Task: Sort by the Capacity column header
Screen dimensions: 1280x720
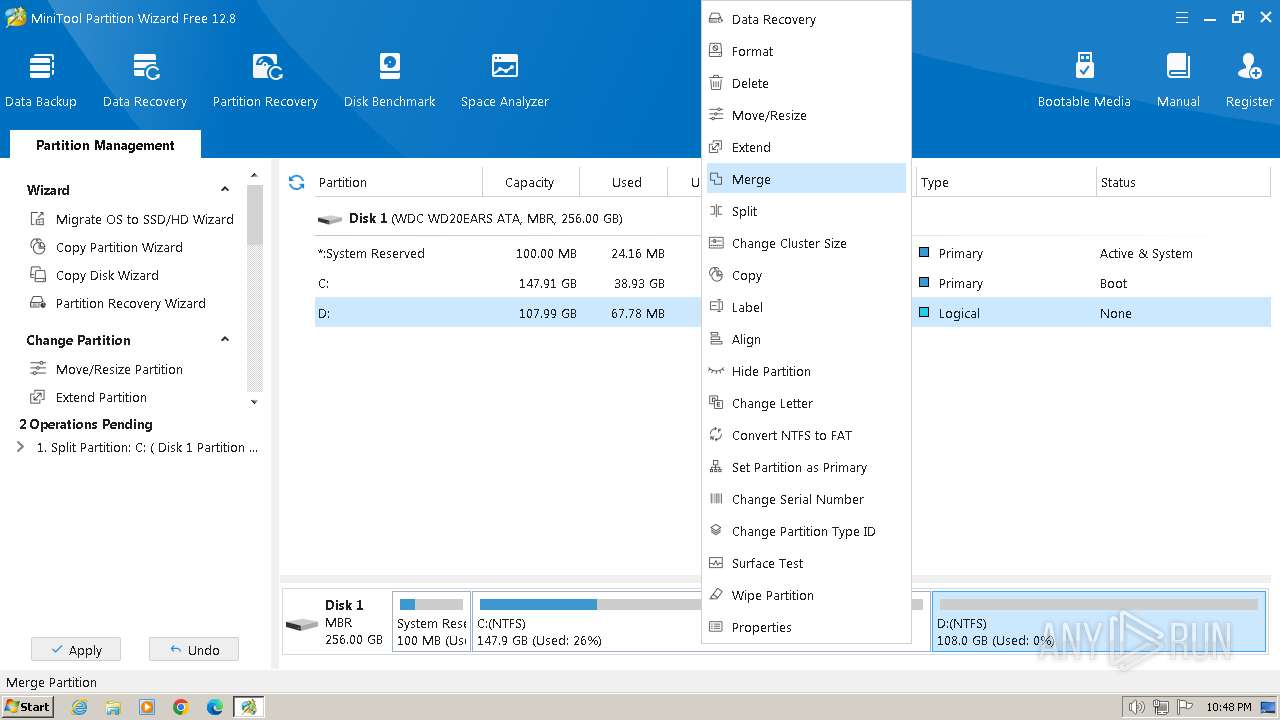Action: pos(529,182)
